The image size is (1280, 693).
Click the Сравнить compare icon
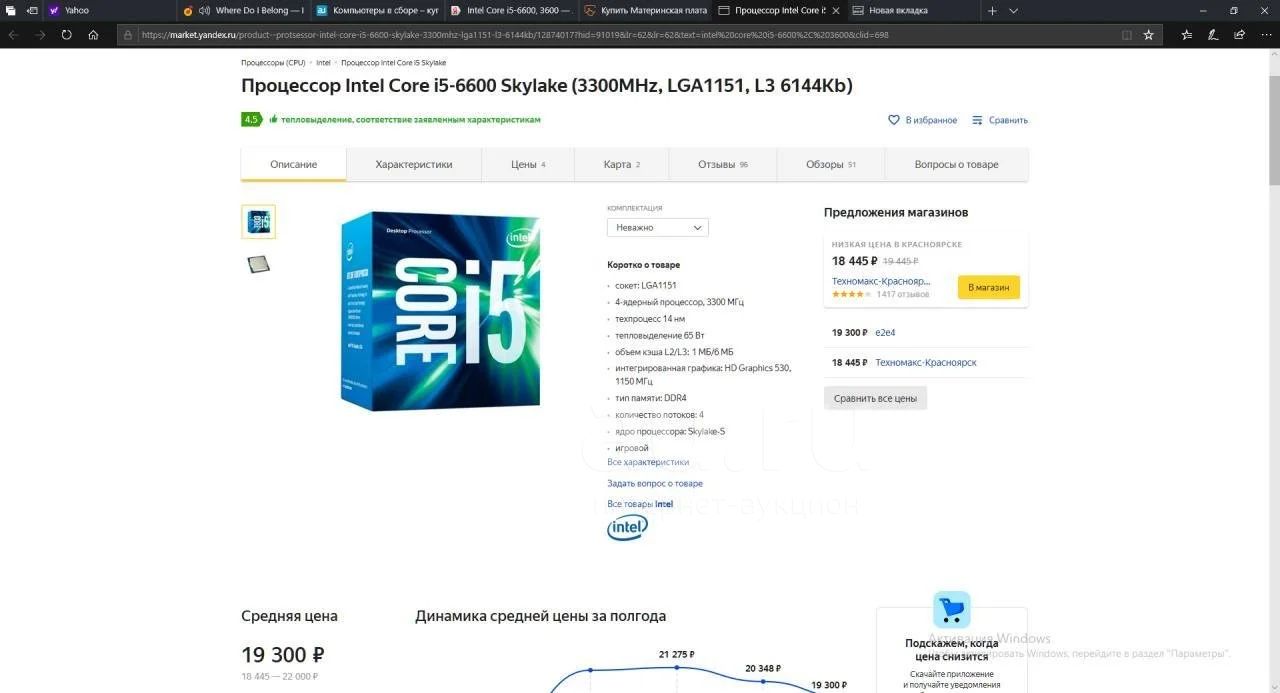pos(977,120)
